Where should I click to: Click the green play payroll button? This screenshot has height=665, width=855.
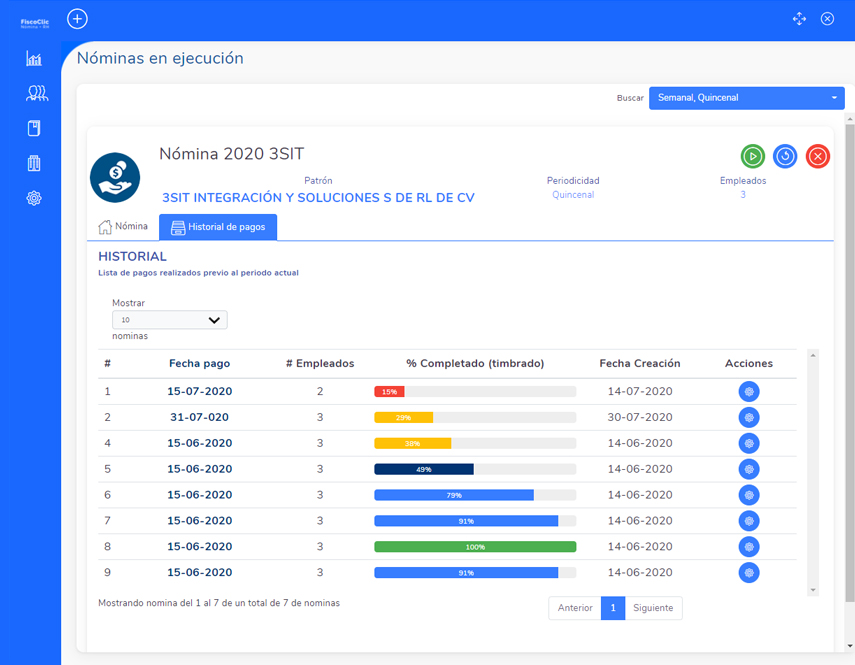(752, 156)
